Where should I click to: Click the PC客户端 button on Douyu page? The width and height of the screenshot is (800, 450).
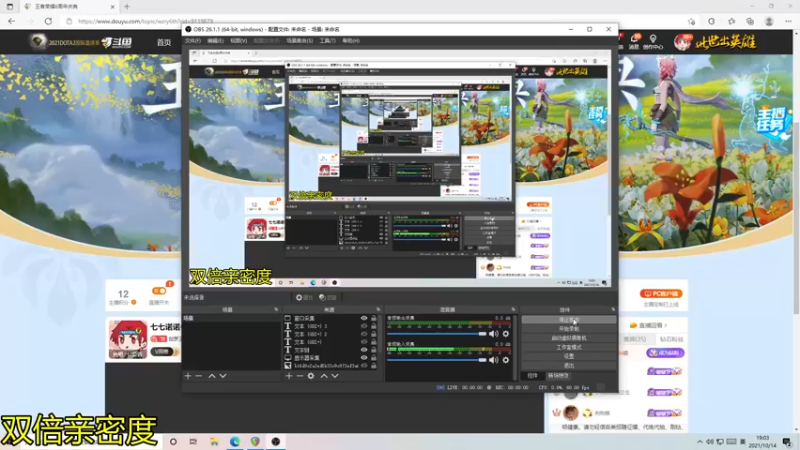click(661, 294)
